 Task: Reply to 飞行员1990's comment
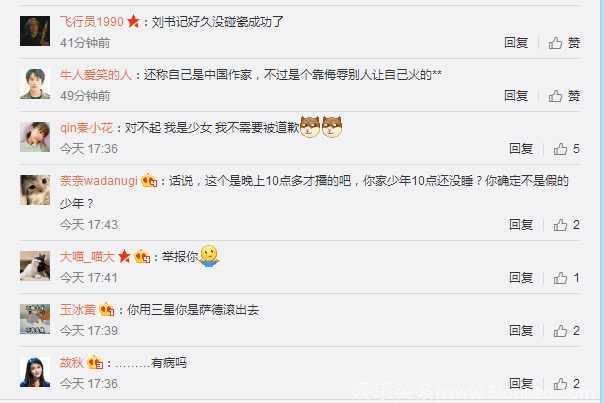[516, 43]
